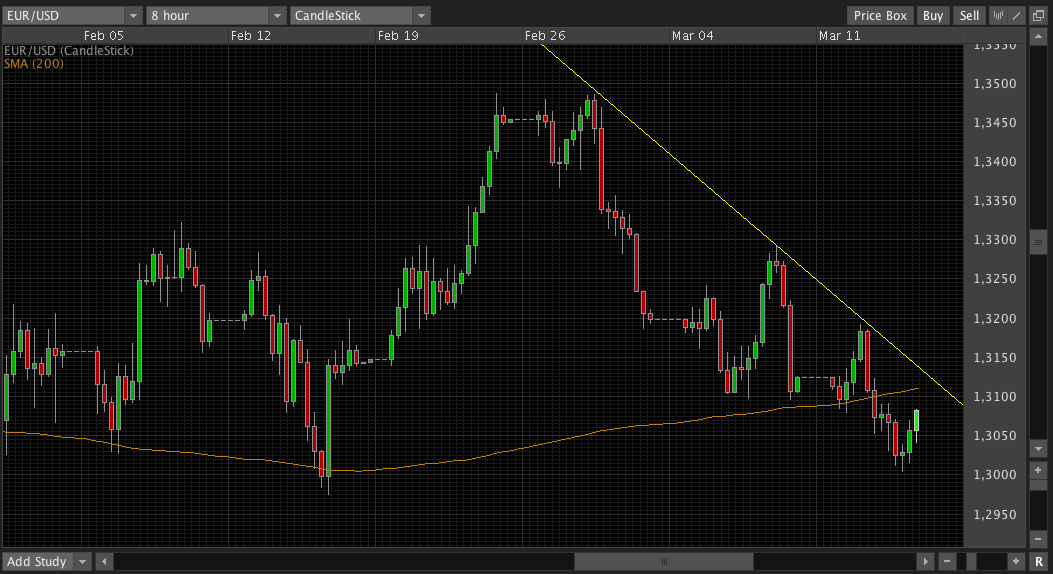The height and width of the screenshot is (574, 1053).
Task: Click the 1,3050 price label
Action: click(995, 436)
